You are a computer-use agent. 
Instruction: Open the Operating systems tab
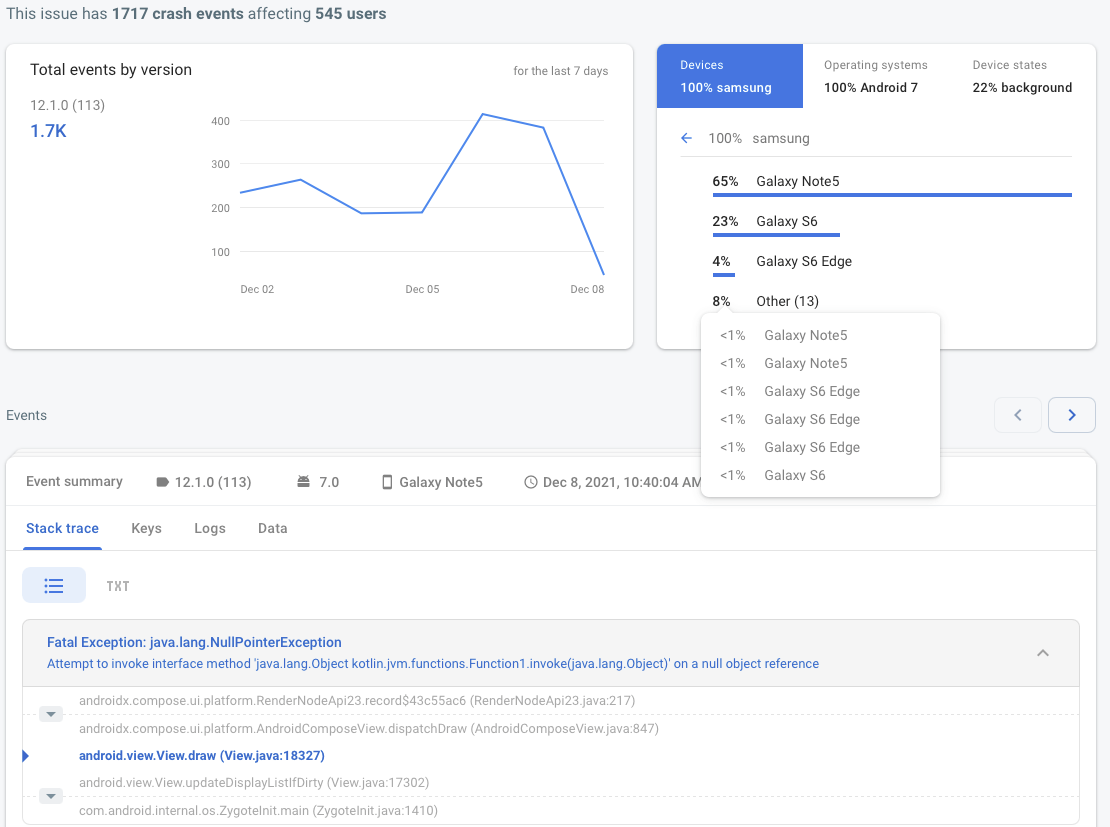click(x=875, y=76)
